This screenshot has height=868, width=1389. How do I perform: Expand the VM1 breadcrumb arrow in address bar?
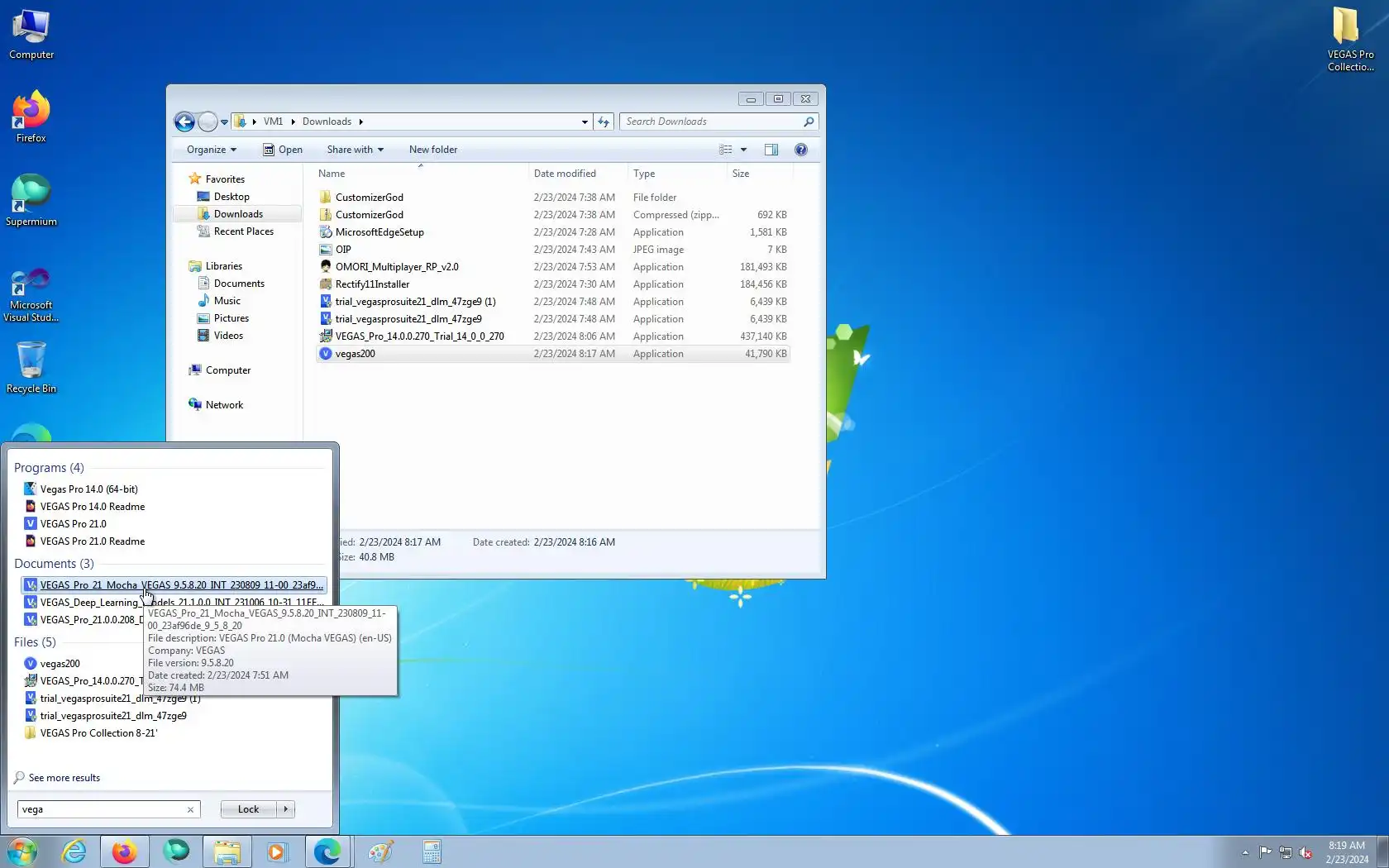click(293, 122)
